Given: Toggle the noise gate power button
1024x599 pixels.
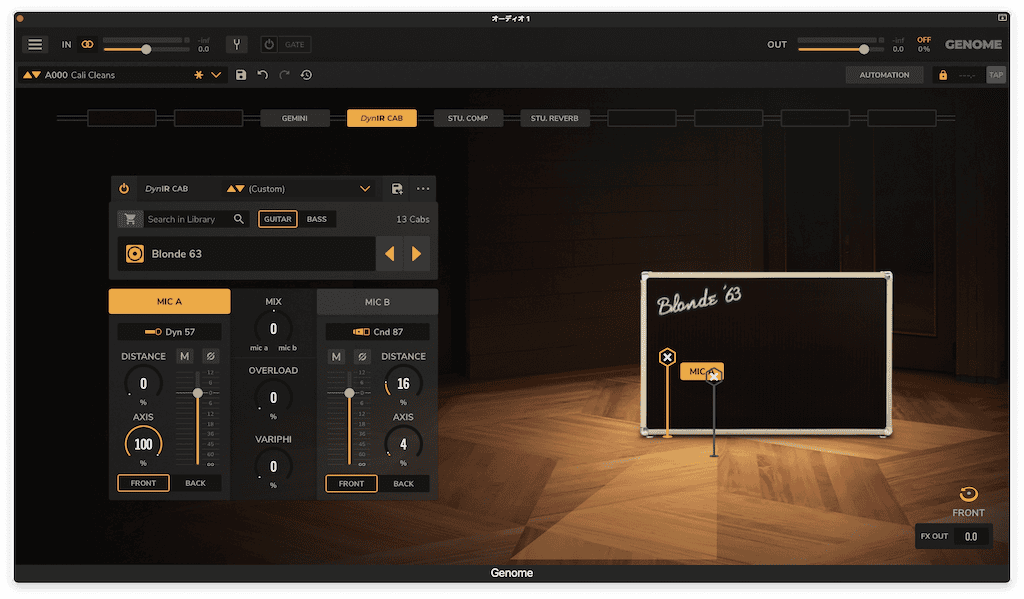Looking at the screenshot, I should [269, 44].
